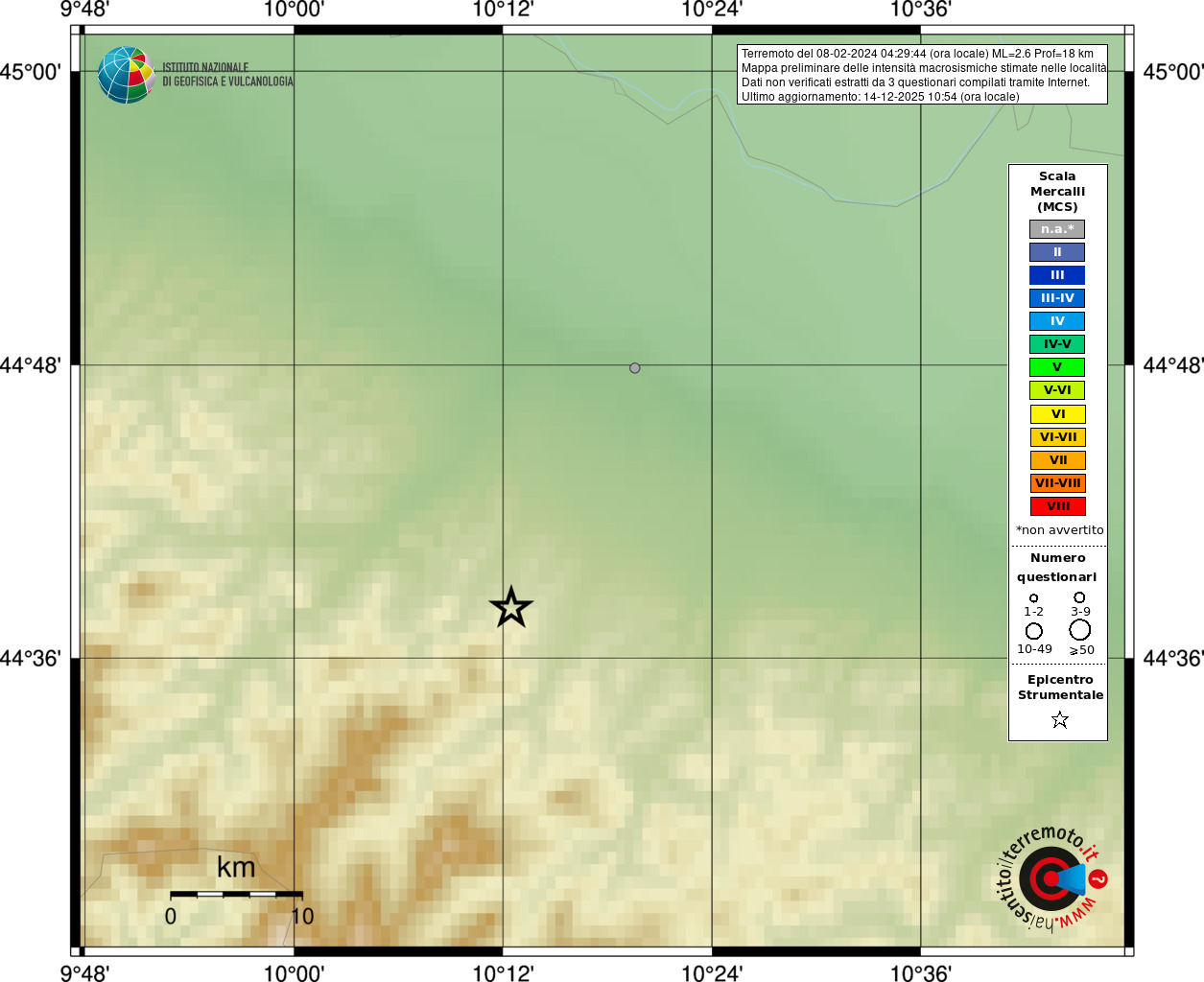Click the VI-VII legend swatch
Image resolution: width=1204 pixels, height=982 pixels.
(1058, 437)
